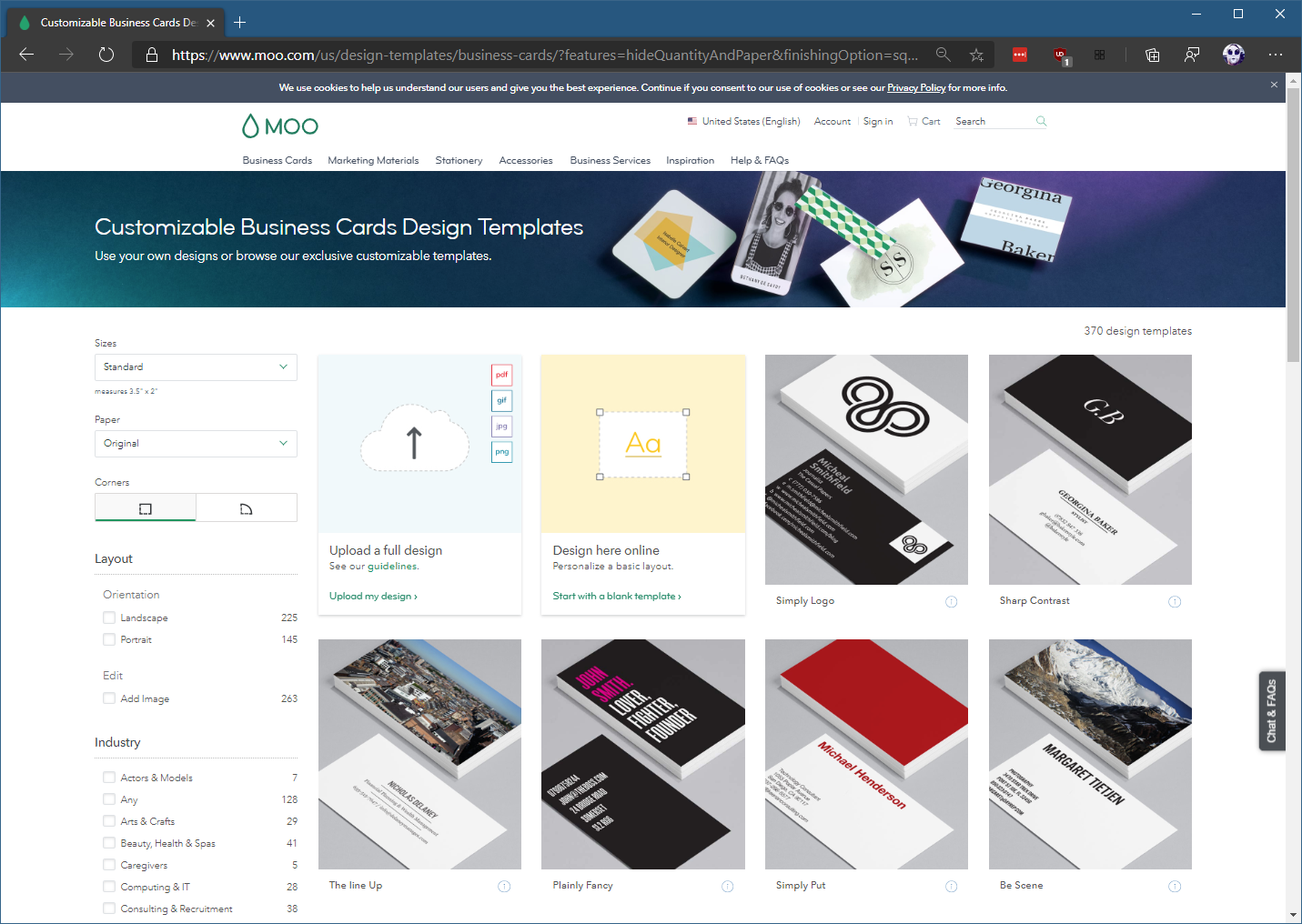Open info for the Simply Logo template
This screenshot has height=924, width=1302.
951,601
